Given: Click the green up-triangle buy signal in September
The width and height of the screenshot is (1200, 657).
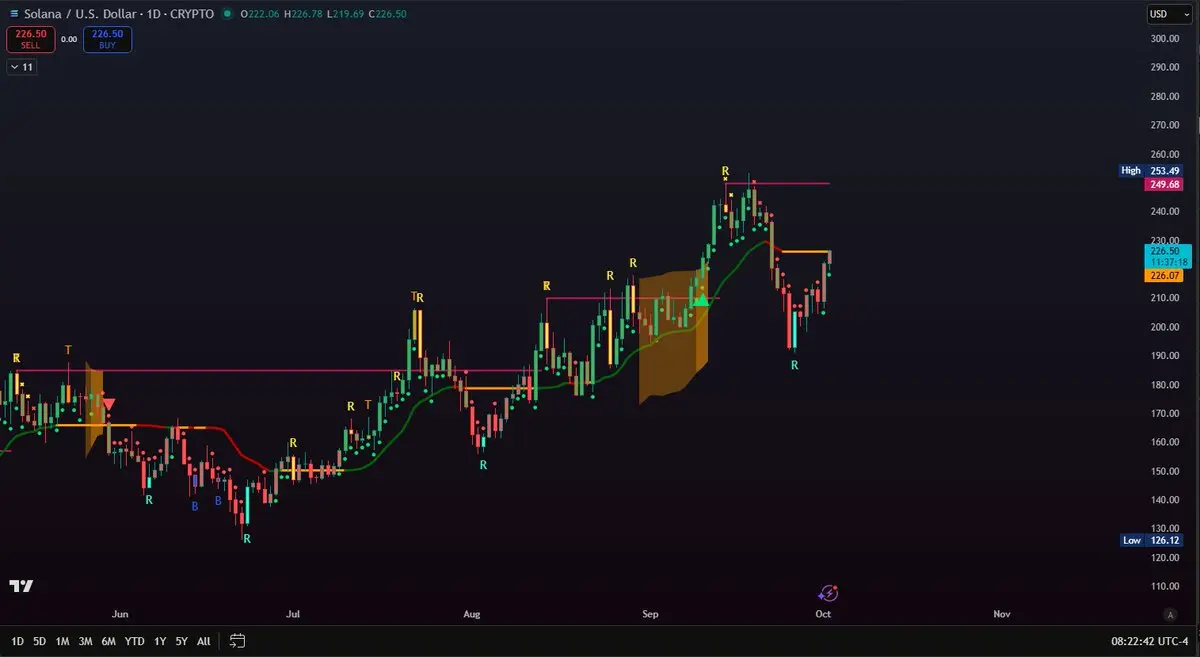Looking at the screenshot, I should [x=701, y=298].
